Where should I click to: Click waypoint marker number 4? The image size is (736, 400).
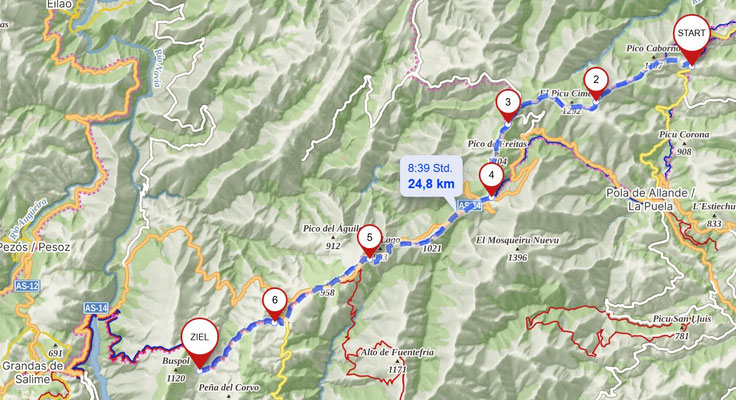(491, 180)
